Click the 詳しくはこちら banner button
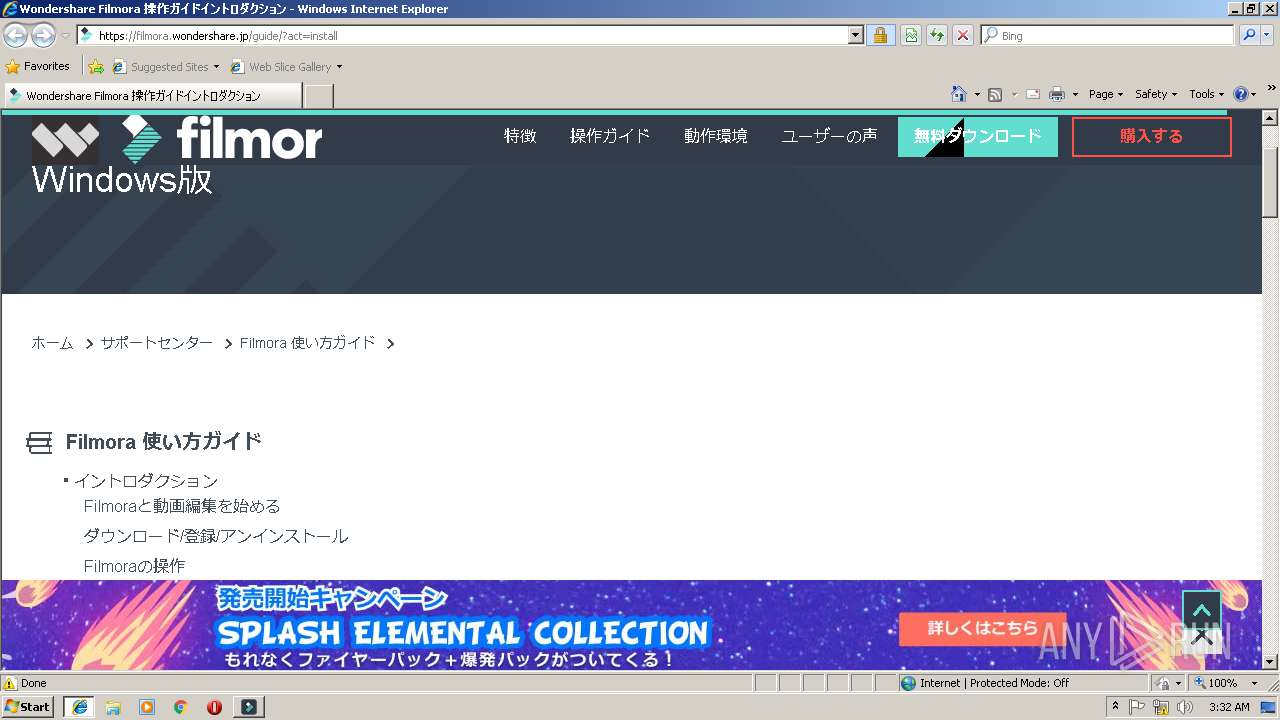This screenshot has height=720, width=1280. (x=982, y=629)
